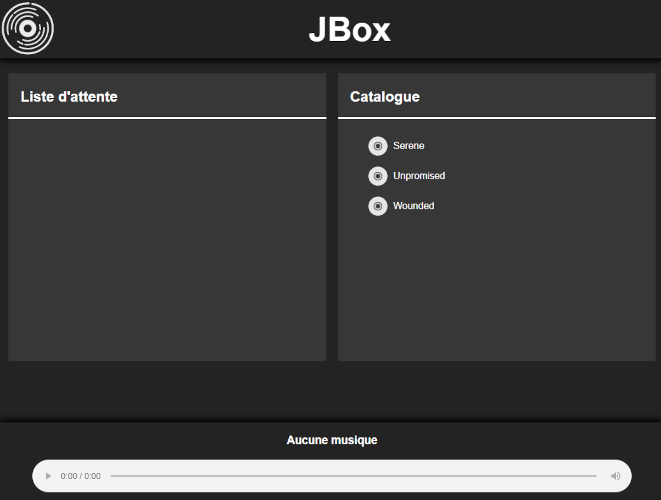Click the white divider under Catalogue
Image resolution: width=661 pixels, height=500 pixels.
(497, 118)
